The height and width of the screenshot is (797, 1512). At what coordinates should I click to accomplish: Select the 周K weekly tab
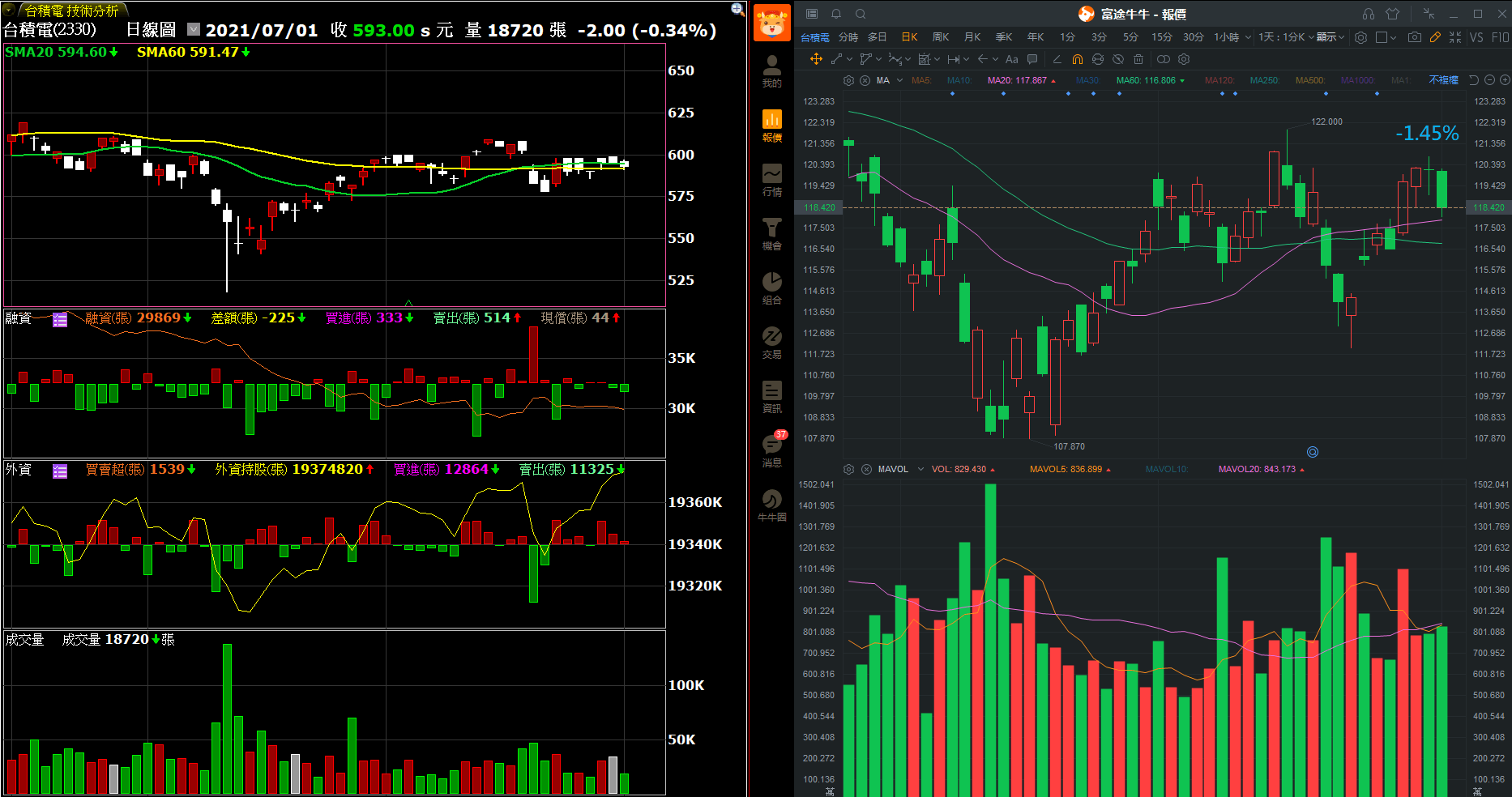[x=940, y=37]
